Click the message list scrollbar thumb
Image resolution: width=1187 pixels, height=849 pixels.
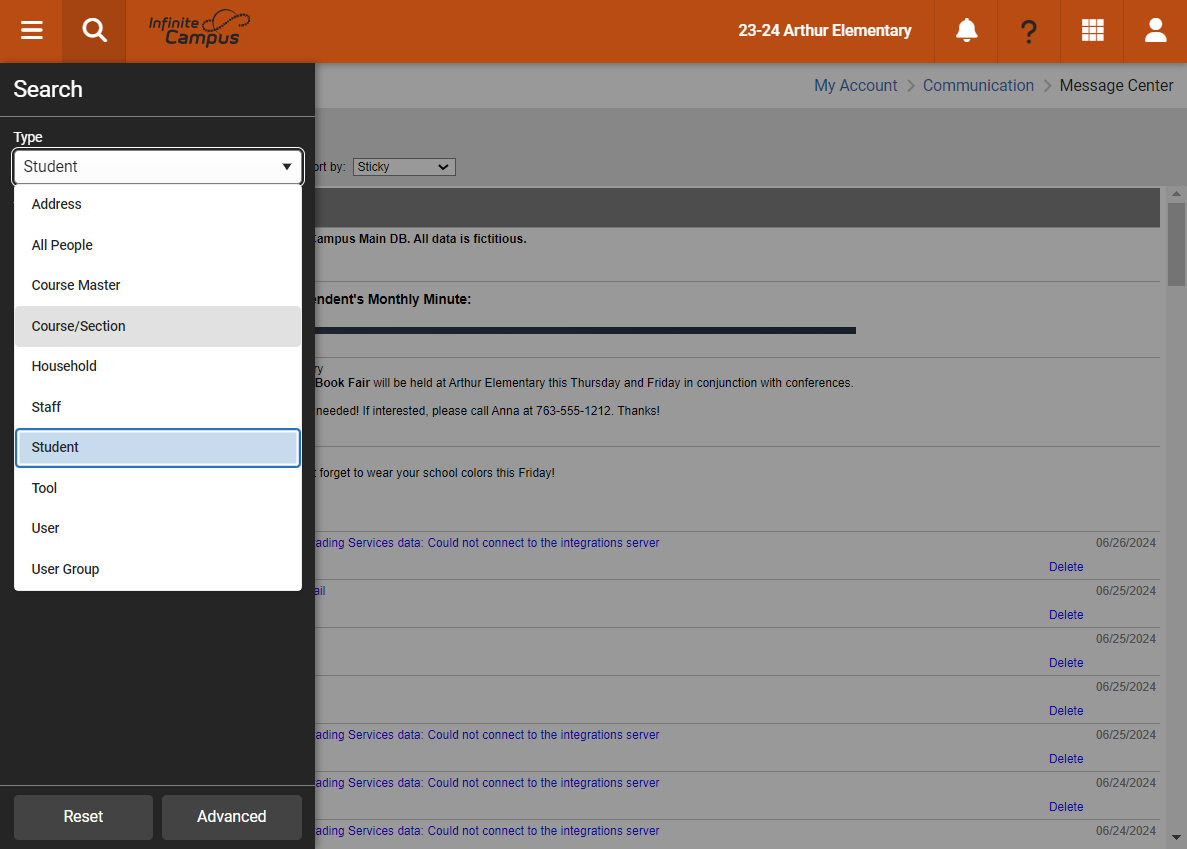[x=1176, y=245]
